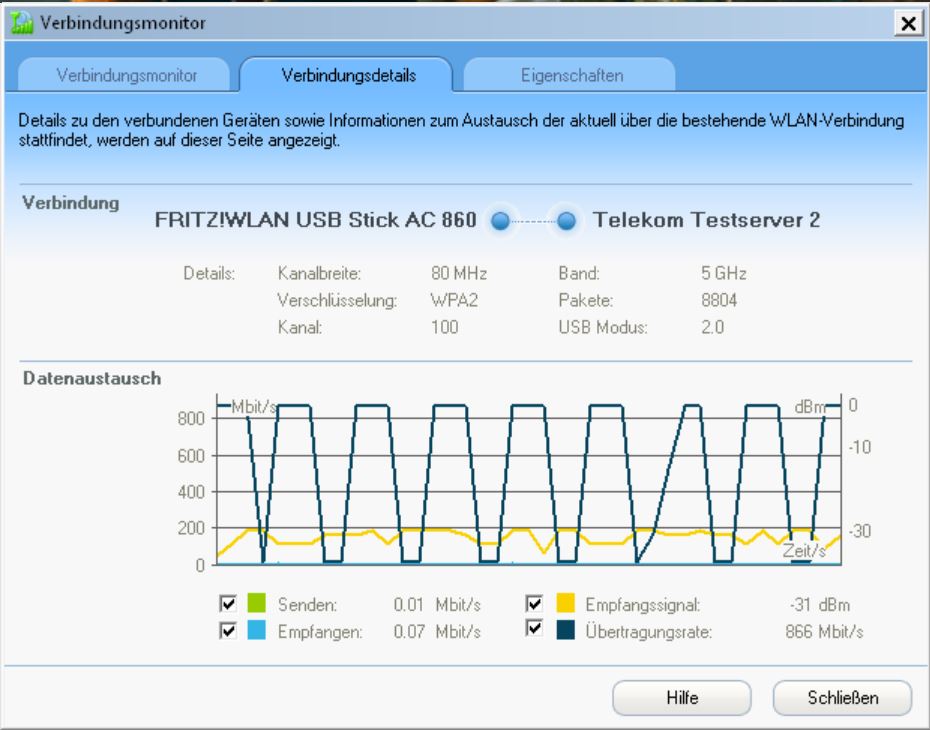Click the dBm axis label on graph

810,406
